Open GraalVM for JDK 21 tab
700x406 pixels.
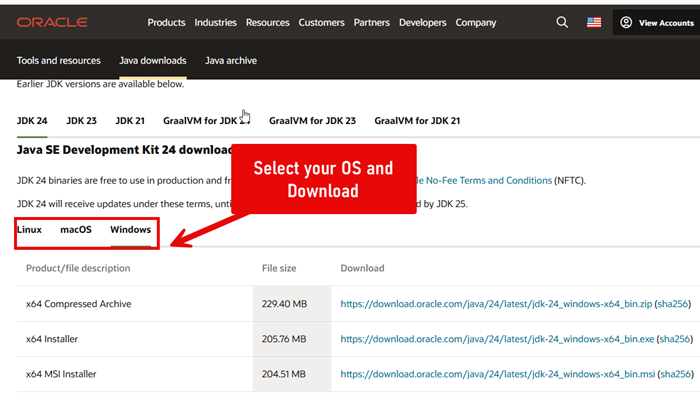click(417, 121)
